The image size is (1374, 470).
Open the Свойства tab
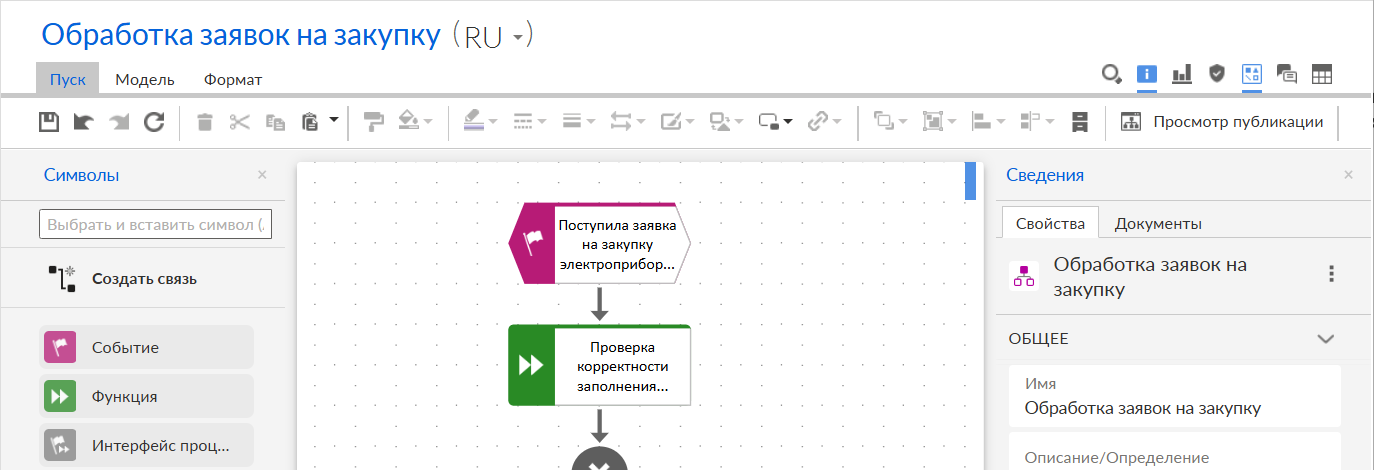1050,223
